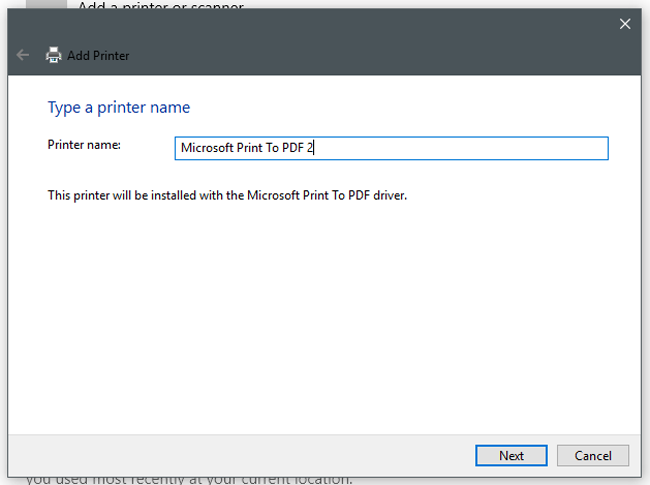Click the text about the Microsoft Print To PDF driver

[227, 195]
